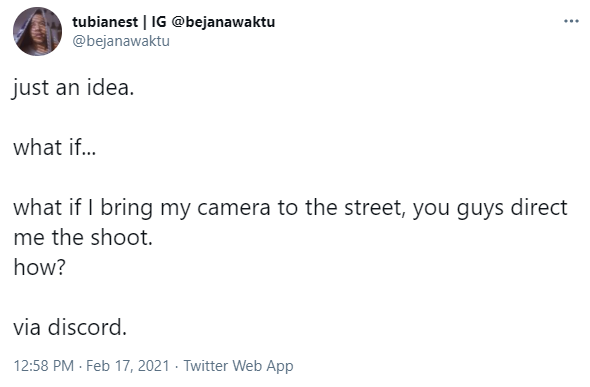The width and height of the screenshot is (590, 387).
Task: Click the 12:58 PM timestamp
Action: [44, 366]
